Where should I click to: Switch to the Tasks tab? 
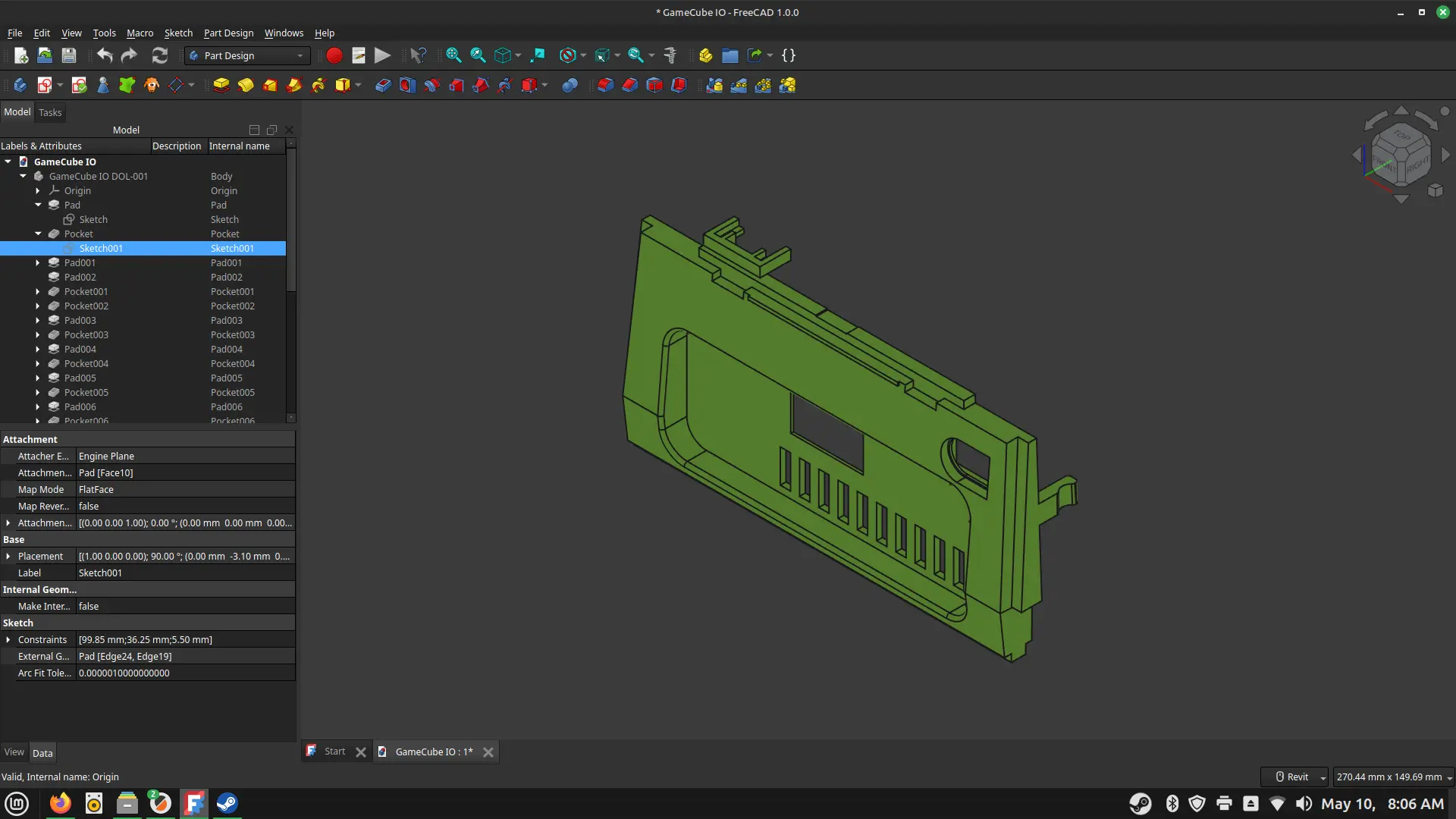[50, 112]
